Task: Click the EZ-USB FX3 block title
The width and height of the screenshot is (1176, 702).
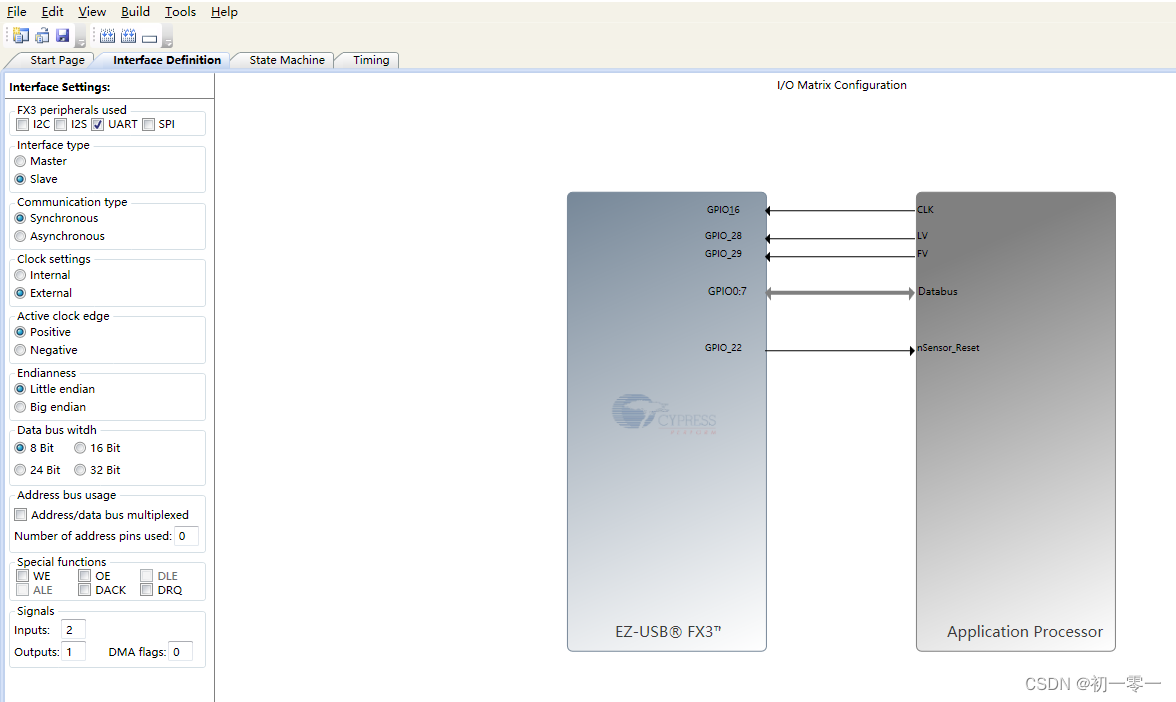Action: (x=668, y=632)
